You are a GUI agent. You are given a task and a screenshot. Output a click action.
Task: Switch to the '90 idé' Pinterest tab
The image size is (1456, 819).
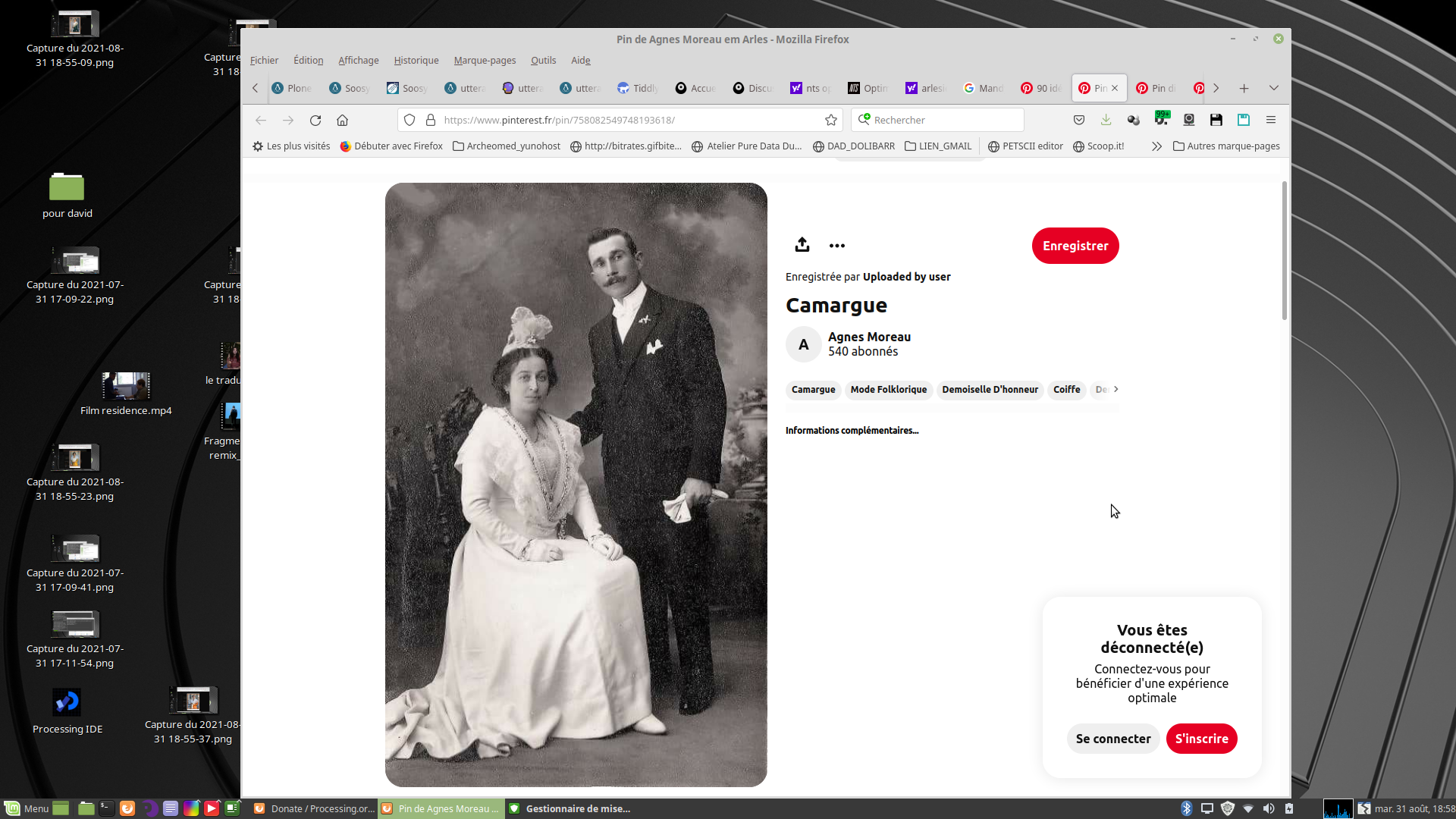(x=1041, y=88)
